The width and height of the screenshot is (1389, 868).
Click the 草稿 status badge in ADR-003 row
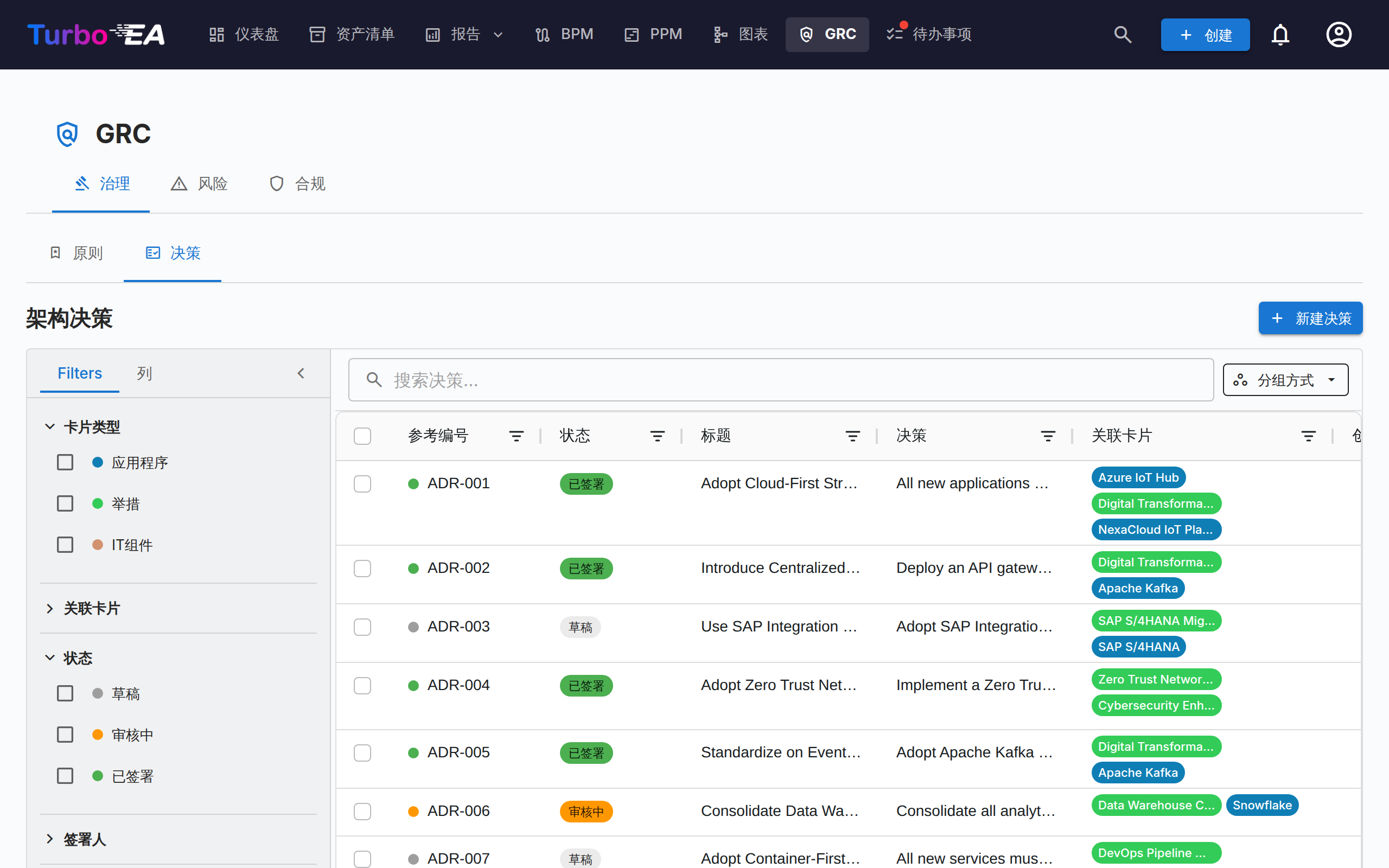click(580, 627)
